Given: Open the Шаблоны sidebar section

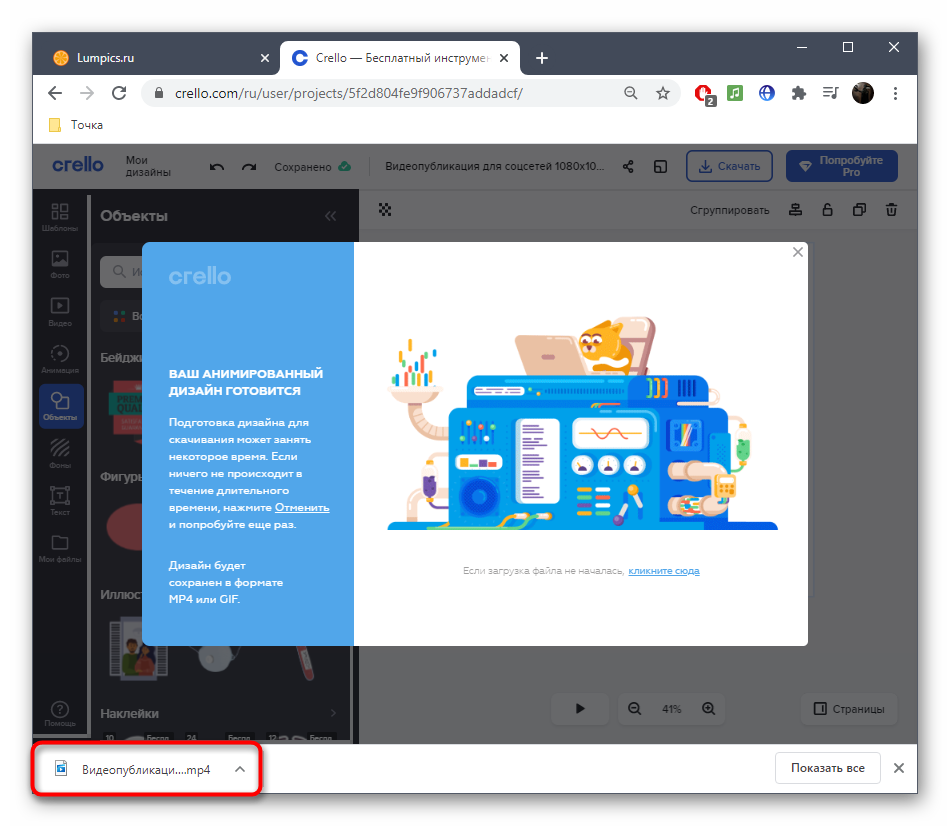Looking at the screenshot, I should 60,217.
